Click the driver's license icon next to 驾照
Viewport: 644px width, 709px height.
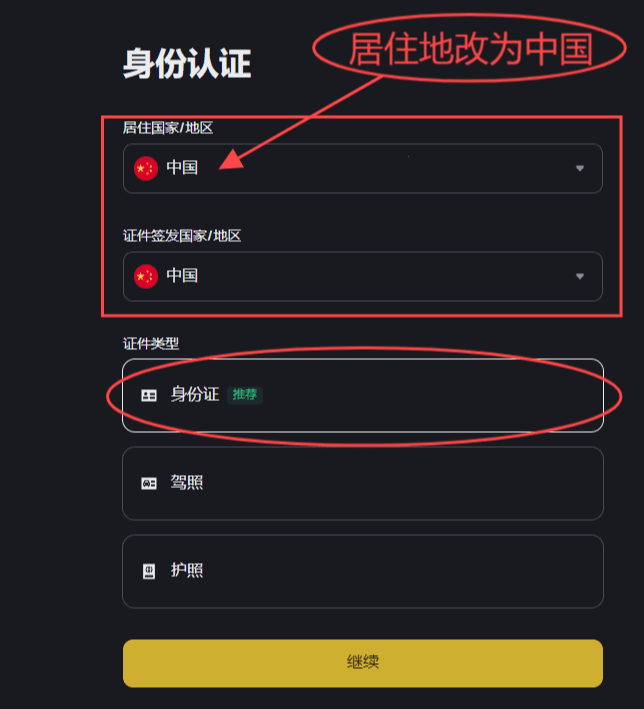tap(149, 483)
